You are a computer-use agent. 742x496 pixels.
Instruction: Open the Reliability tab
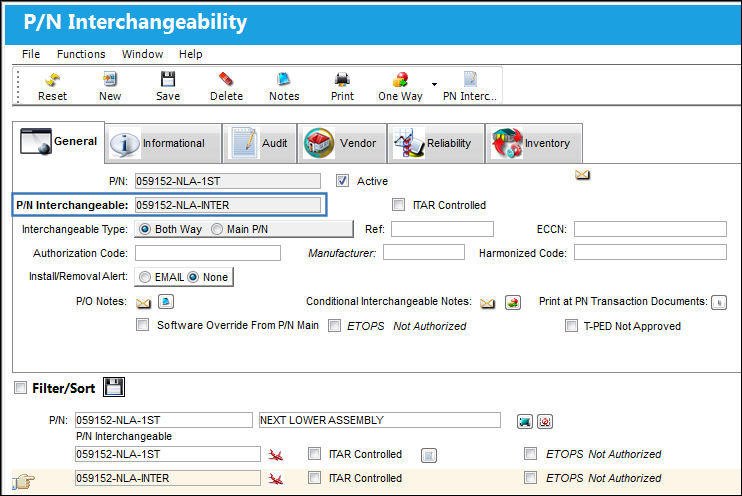point(436,143)
